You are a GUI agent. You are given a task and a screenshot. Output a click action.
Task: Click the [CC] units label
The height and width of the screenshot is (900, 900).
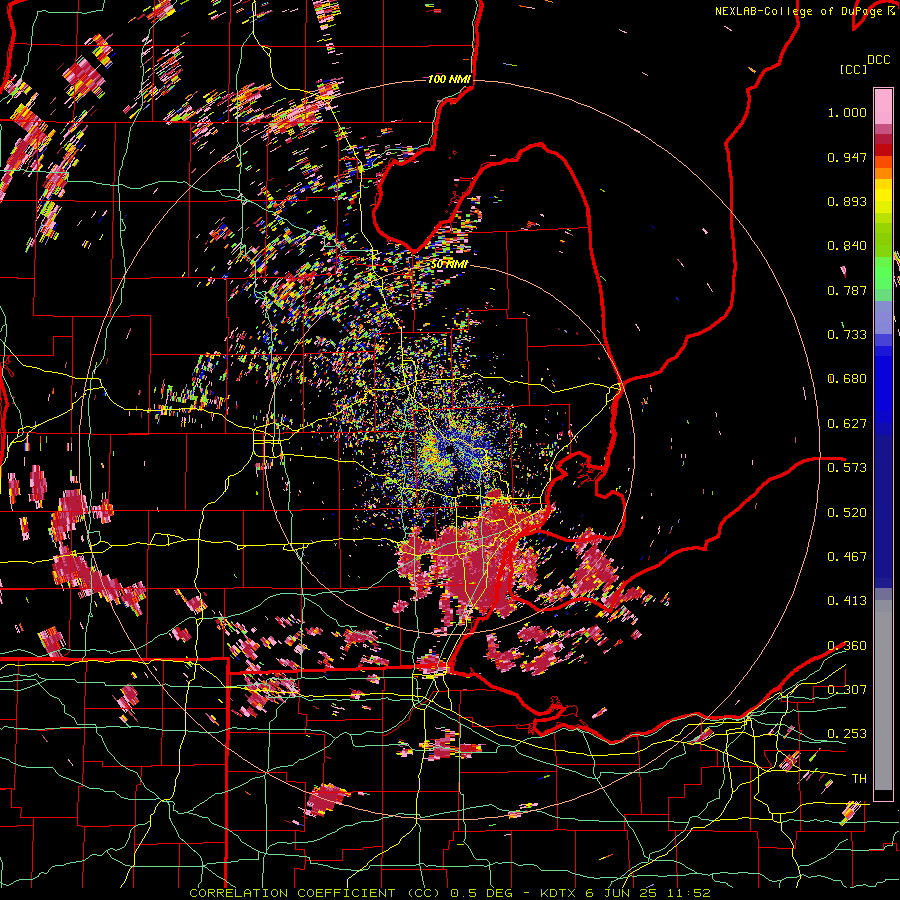(853, 69)
